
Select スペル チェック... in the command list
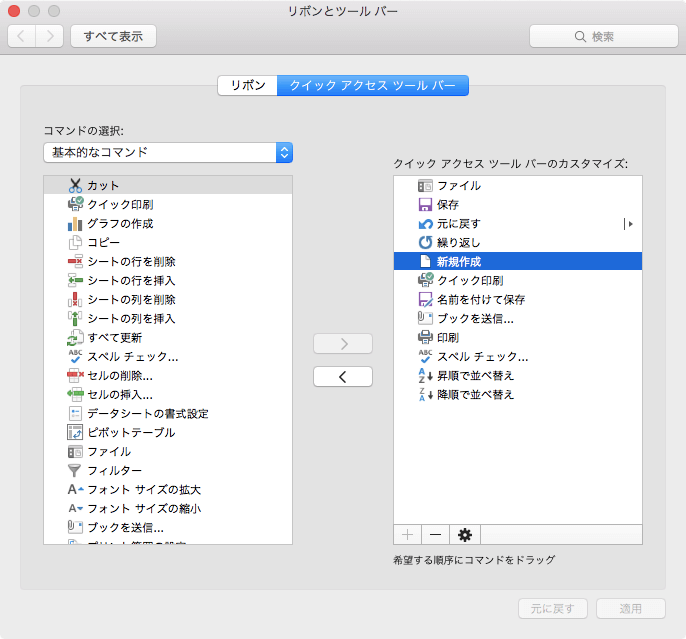click(x=168, y=356)
